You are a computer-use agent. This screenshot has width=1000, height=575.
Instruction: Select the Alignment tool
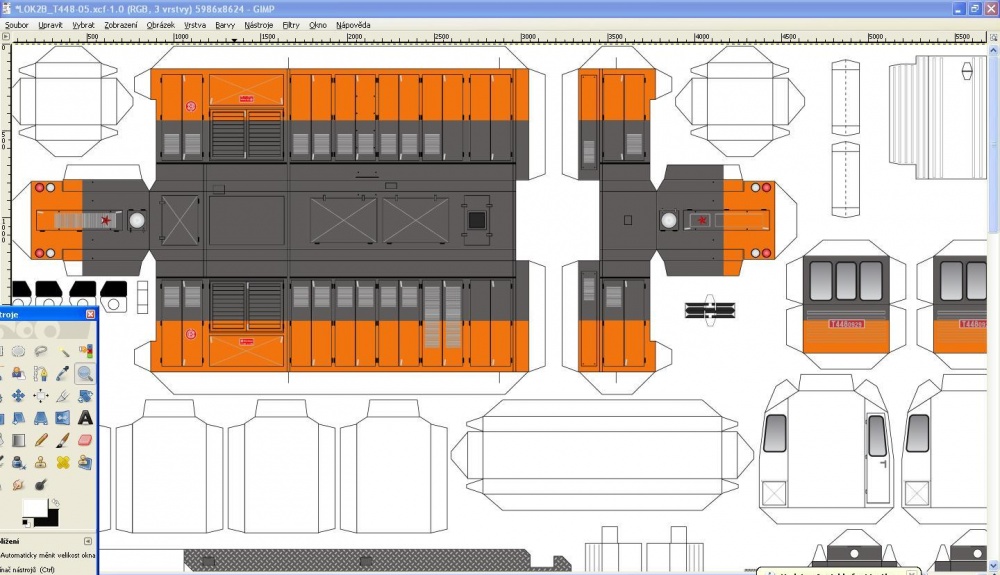41,396
